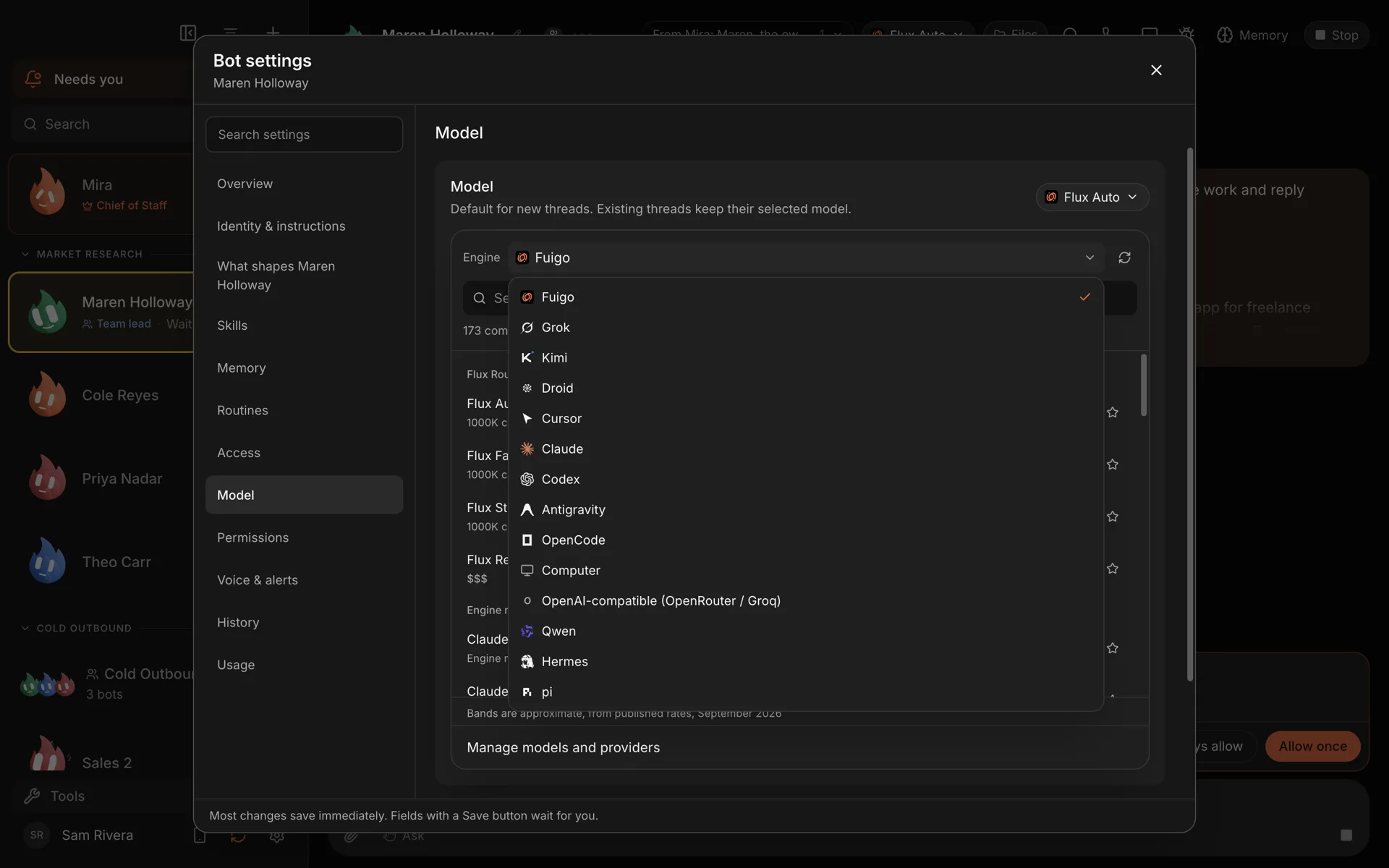This screenshot has height=868, width=1389.
Task: Click the Hermes engine icon
Action: click(x=527, y=662)
